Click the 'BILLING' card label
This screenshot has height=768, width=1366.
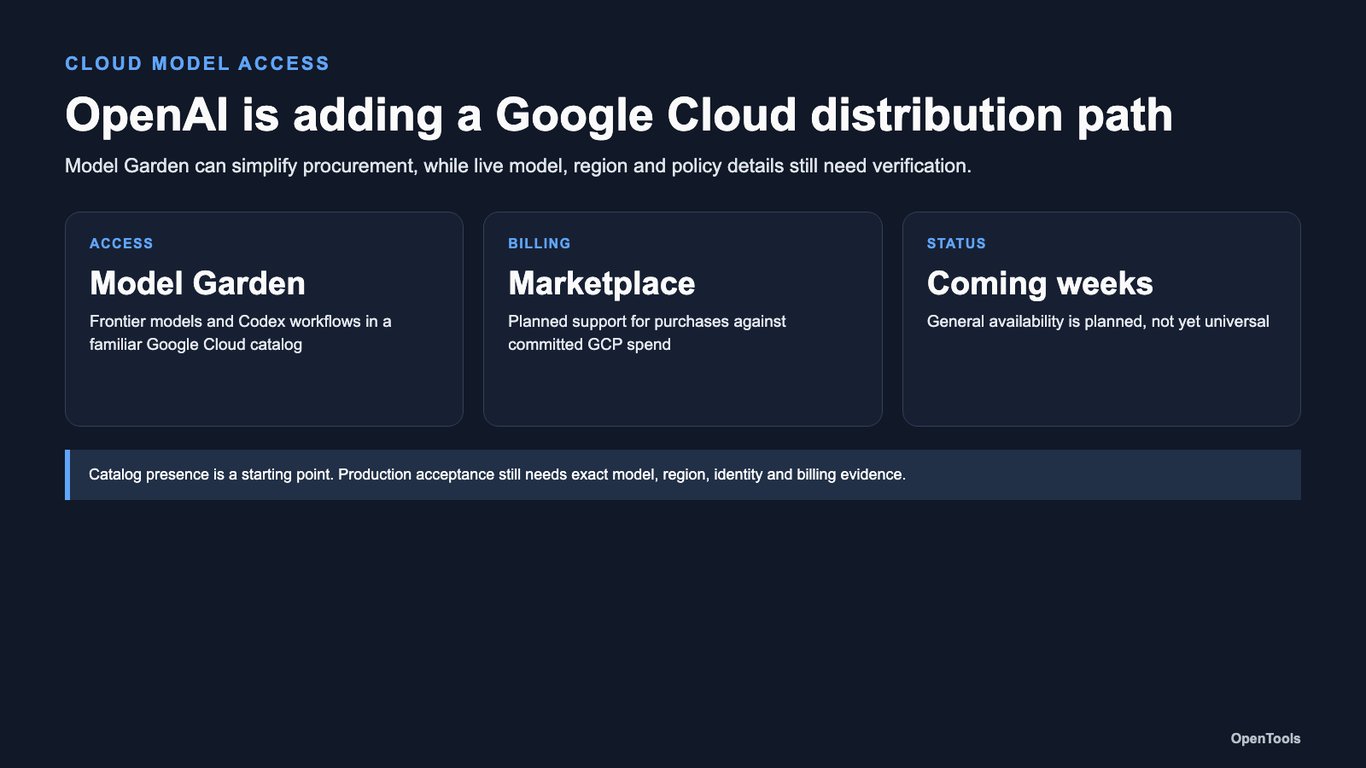[539, 244]
